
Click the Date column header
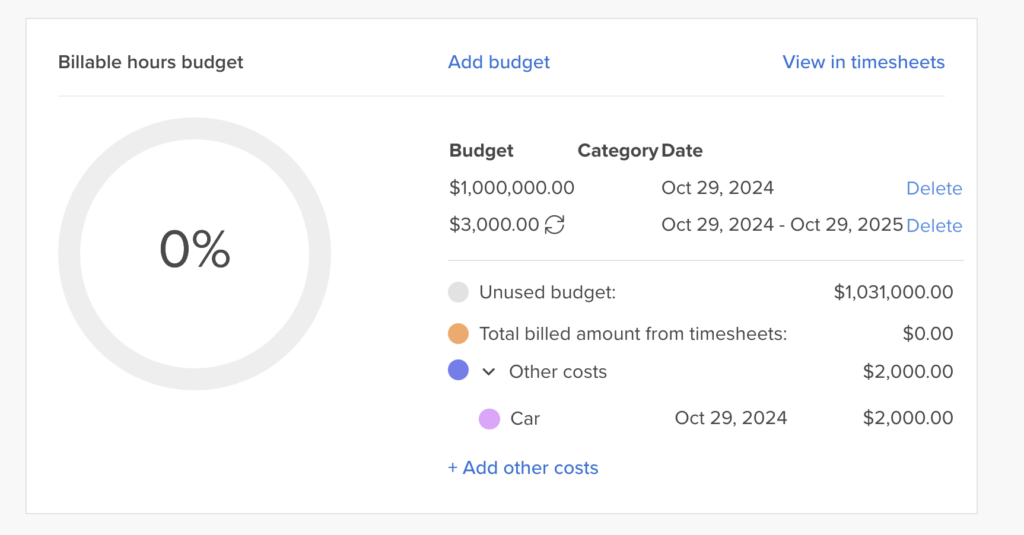[x=682, y=151]
